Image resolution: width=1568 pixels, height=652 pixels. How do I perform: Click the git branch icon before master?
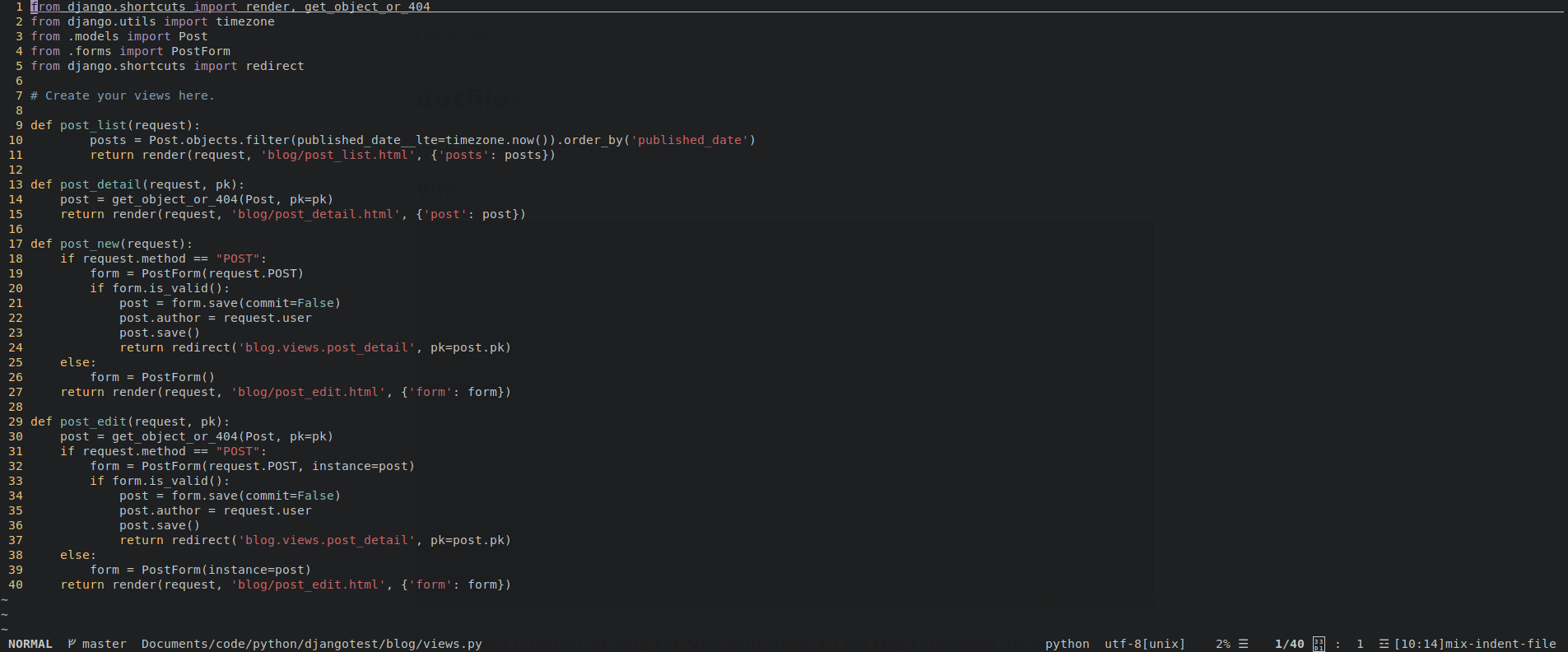[72, 644]
